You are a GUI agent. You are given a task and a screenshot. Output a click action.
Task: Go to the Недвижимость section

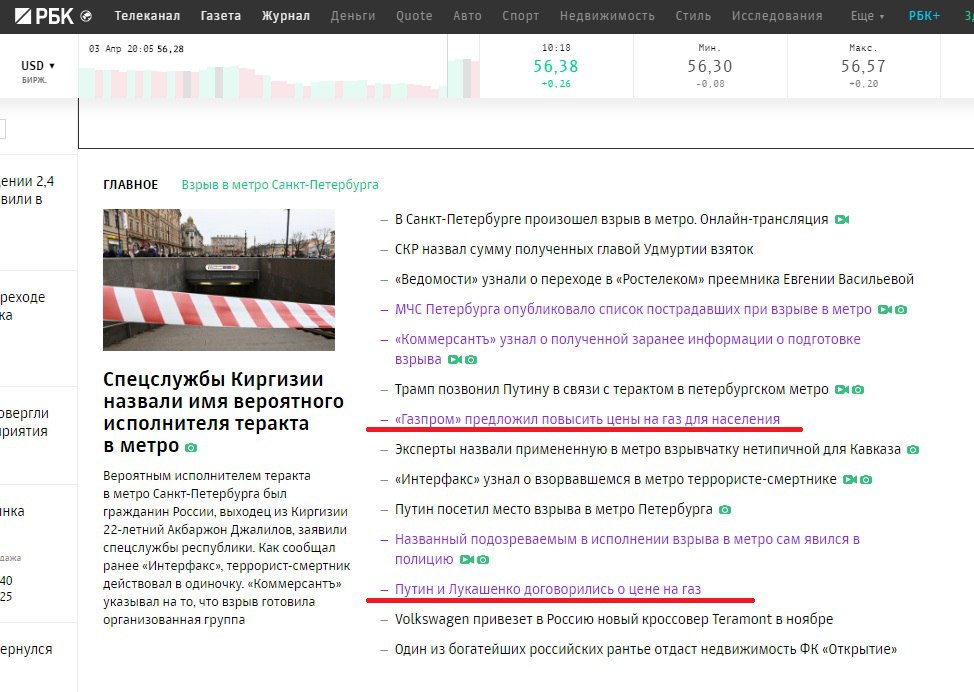(607, 16)
